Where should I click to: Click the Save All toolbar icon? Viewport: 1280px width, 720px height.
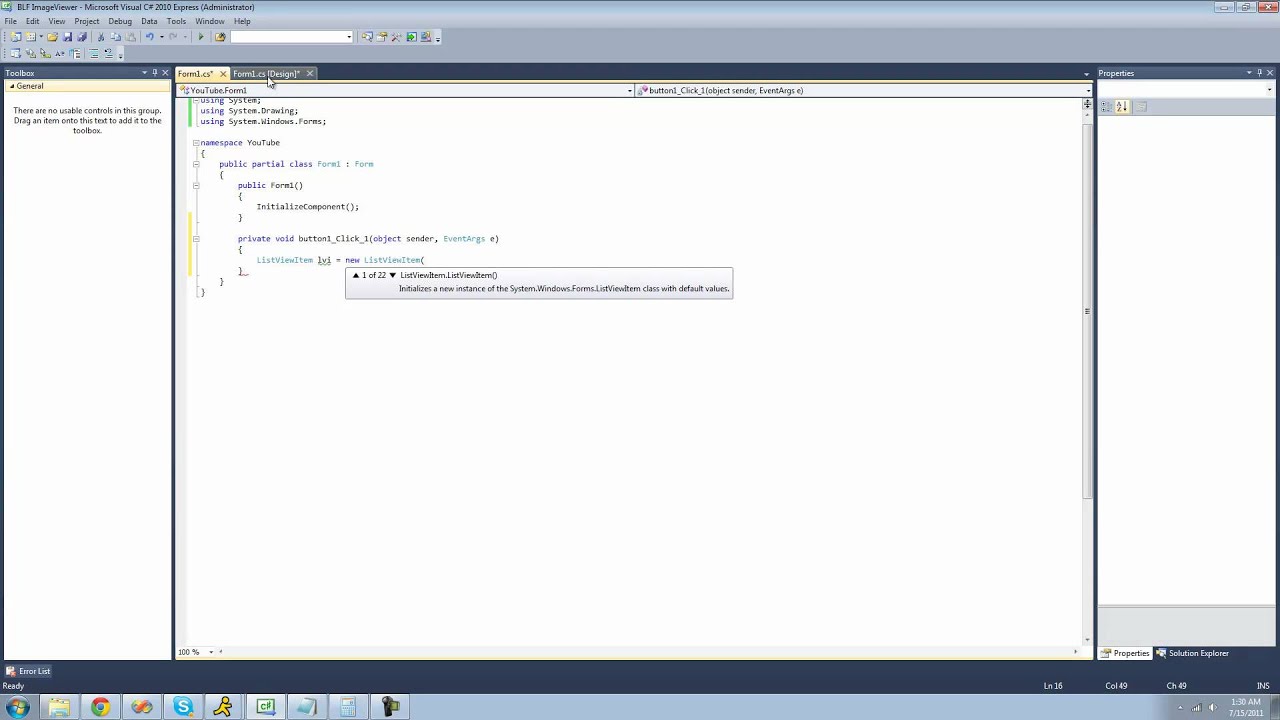(x=82, y=37)
